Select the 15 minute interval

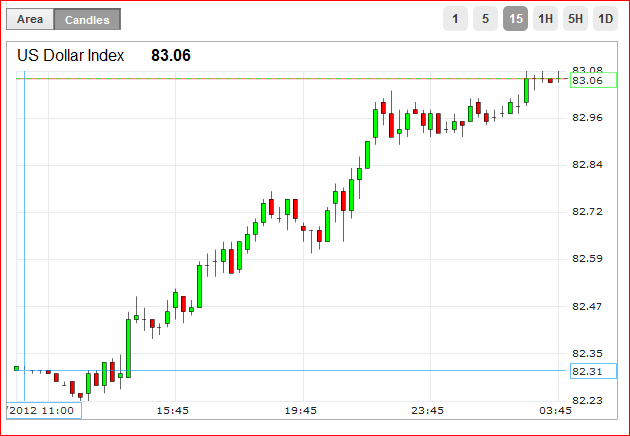tap(515, 18)
